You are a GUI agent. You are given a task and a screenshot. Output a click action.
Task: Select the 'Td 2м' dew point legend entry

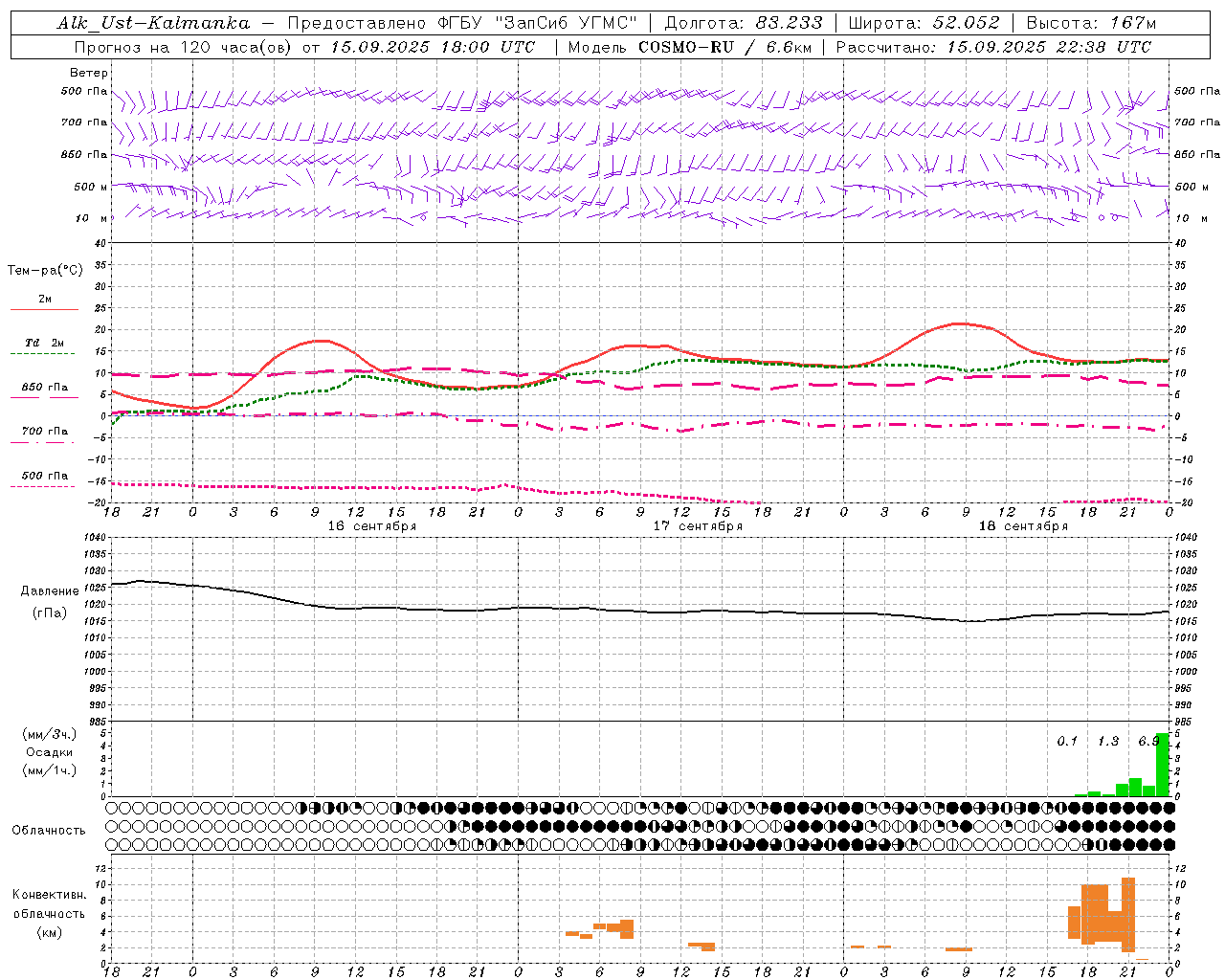pyautogui.click(x=45, y=343)
